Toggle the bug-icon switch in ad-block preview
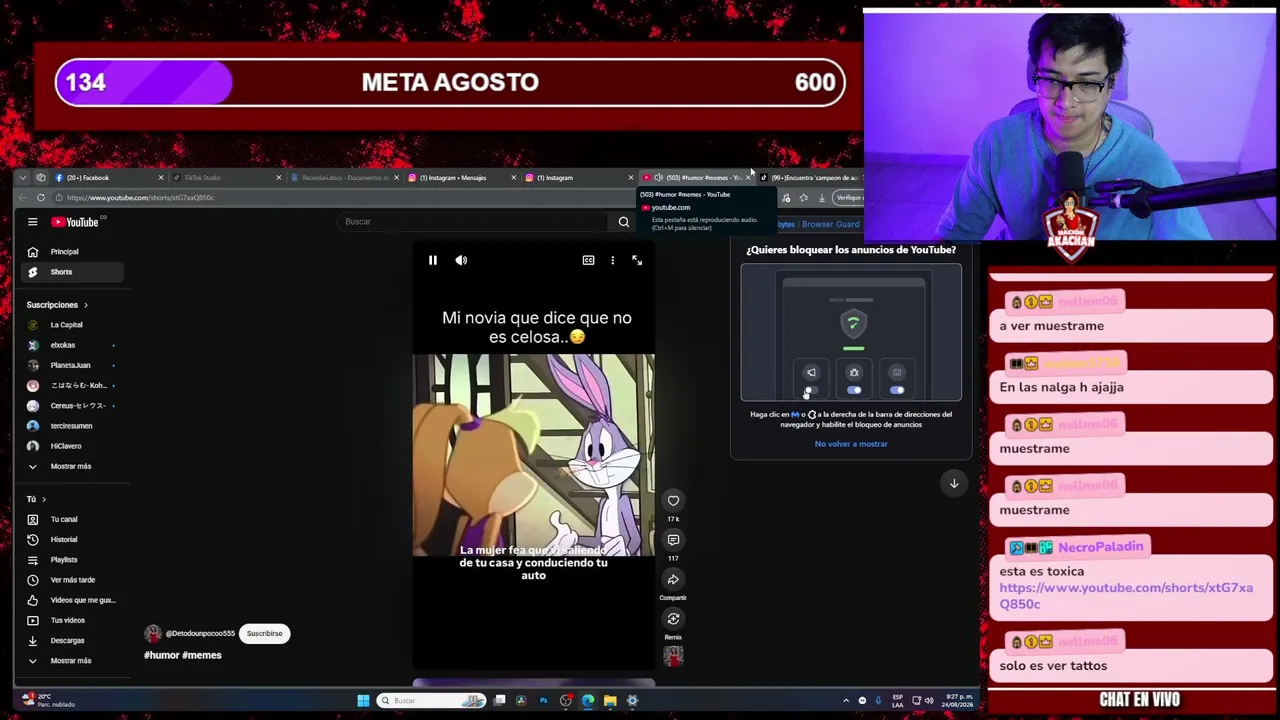The image size is (1280, 720). 854,390
